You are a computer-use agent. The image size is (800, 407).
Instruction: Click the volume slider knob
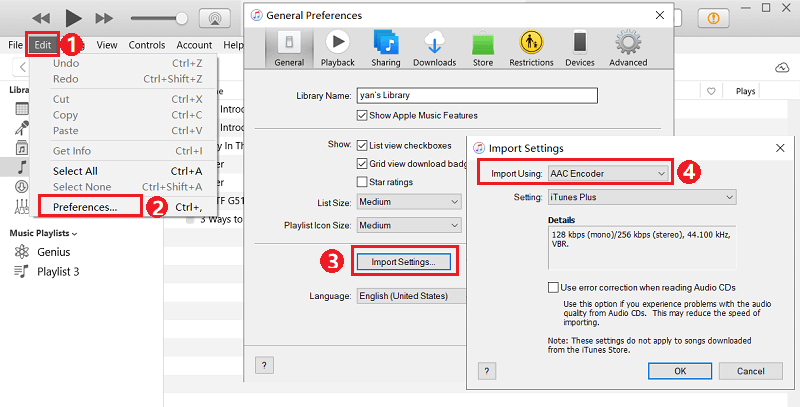click(182, 18)
